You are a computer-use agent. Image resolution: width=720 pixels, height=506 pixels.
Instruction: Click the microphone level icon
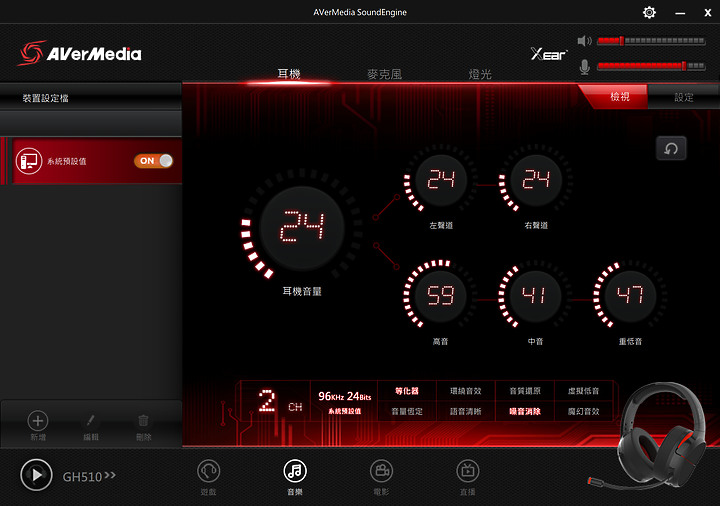point(584,67)
